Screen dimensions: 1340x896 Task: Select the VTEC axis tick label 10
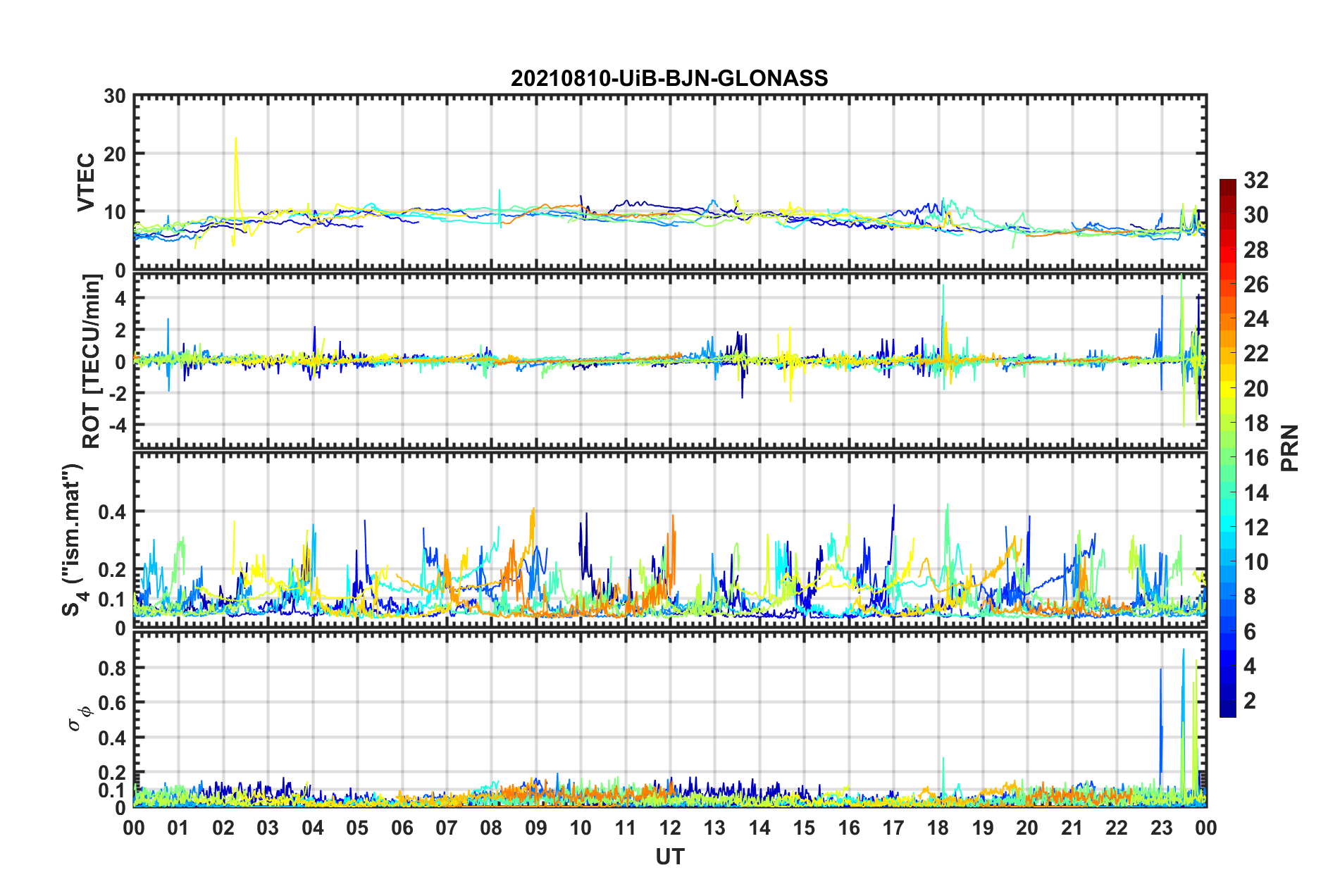click(115, 212)
